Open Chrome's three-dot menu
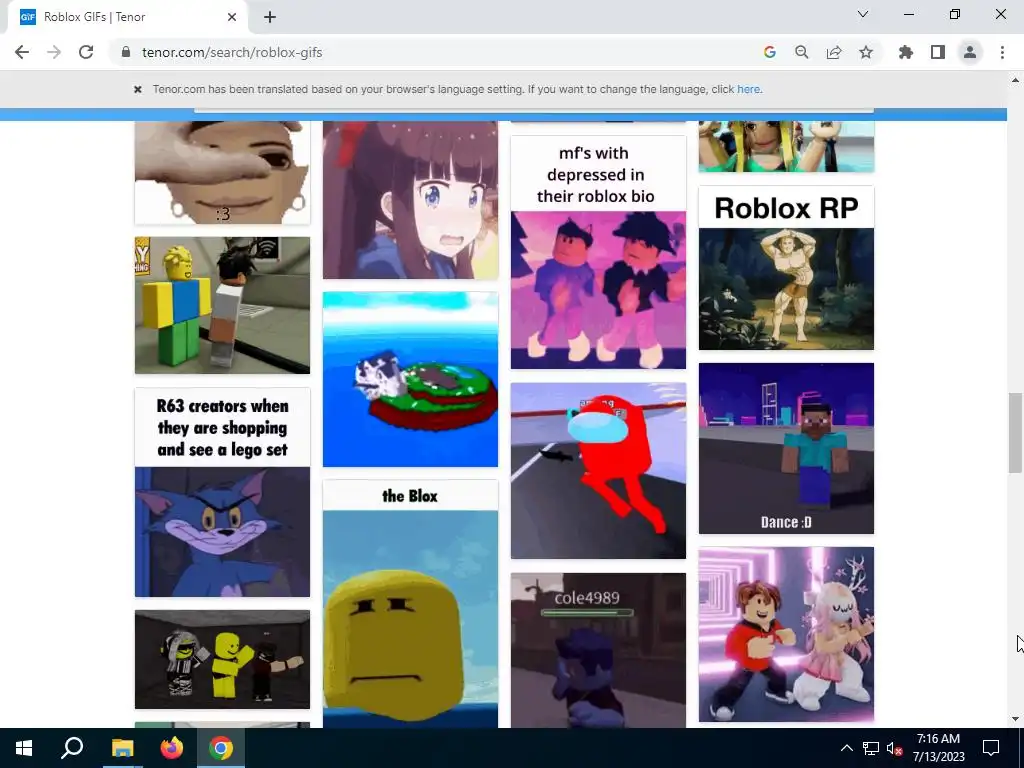Screen dimensions: 1024x768 click(1002, 52)
